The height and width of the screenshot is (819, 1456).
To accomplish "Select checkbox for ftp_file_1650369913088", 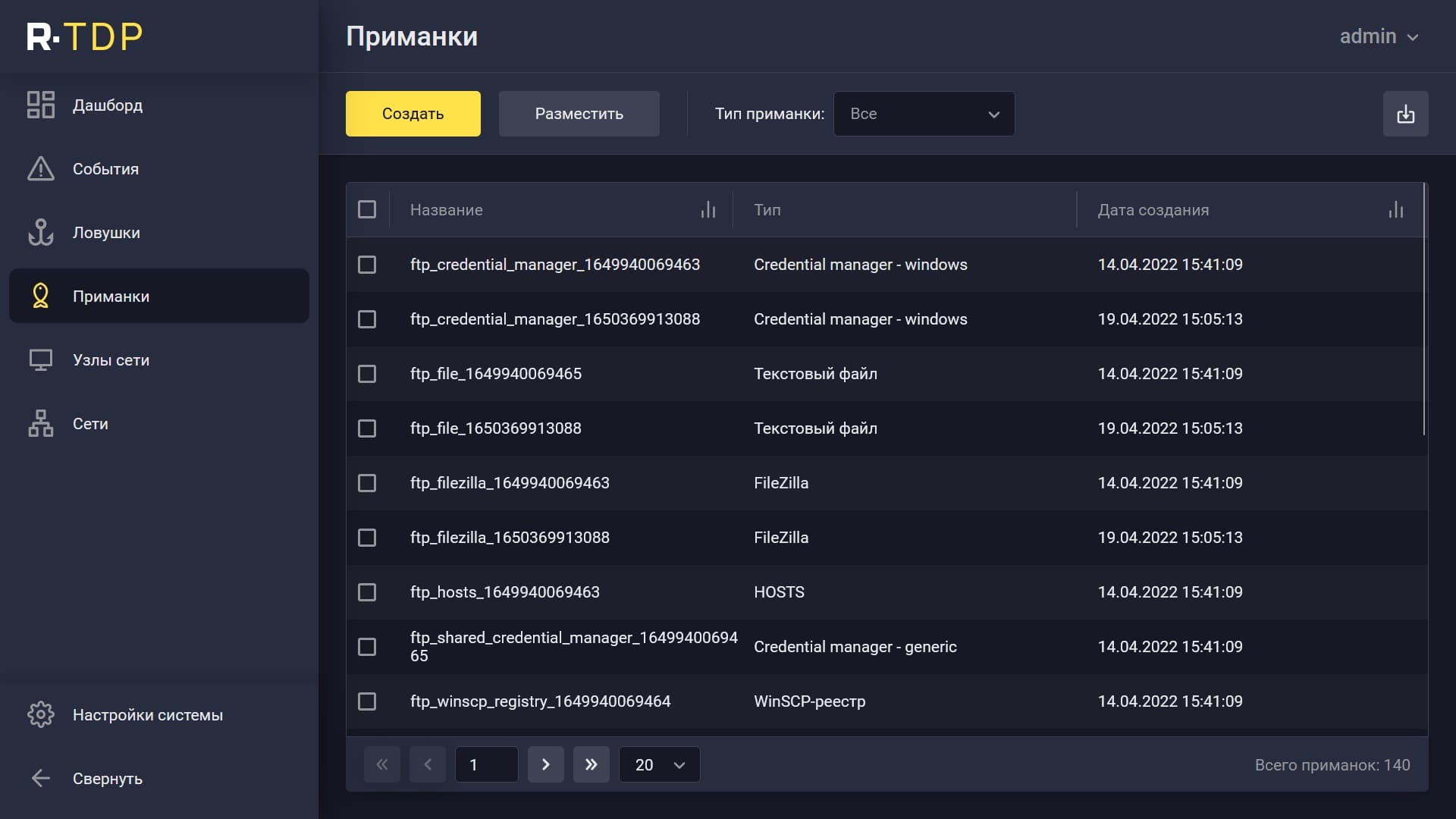I will pyautogui.click(x=367, y=428).
